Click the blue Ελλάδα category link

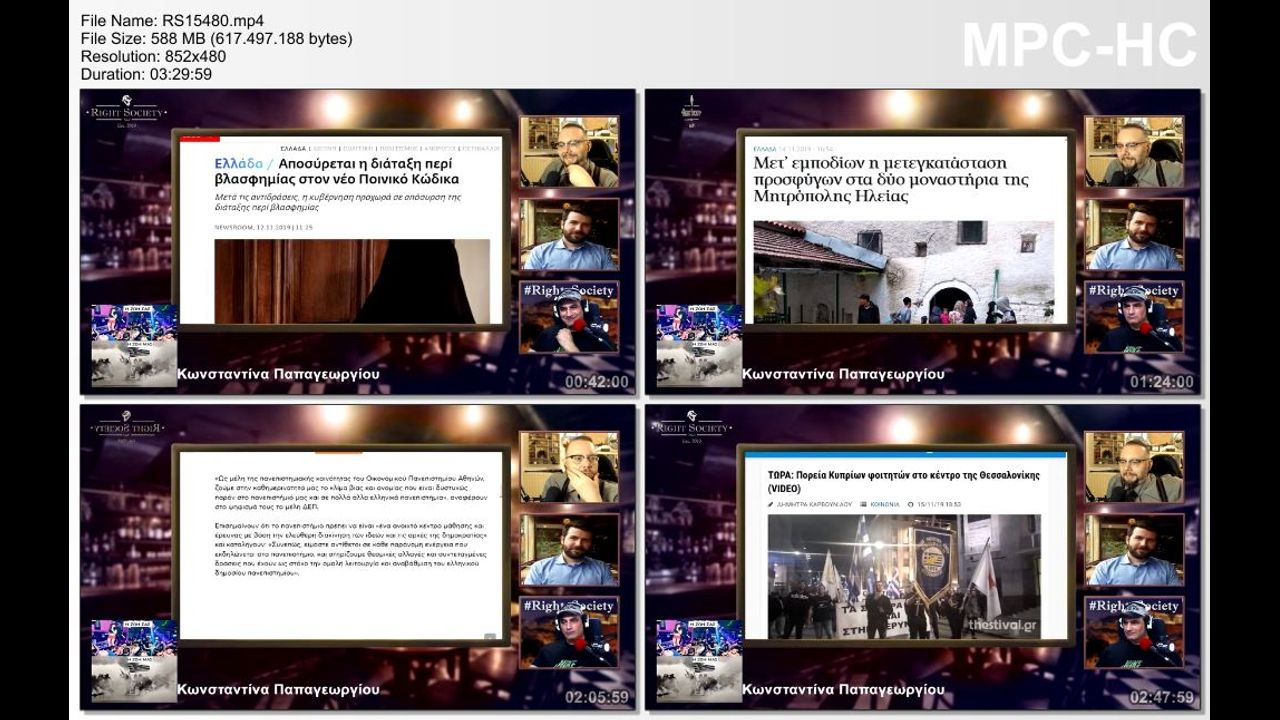click(x=238, y=162)
